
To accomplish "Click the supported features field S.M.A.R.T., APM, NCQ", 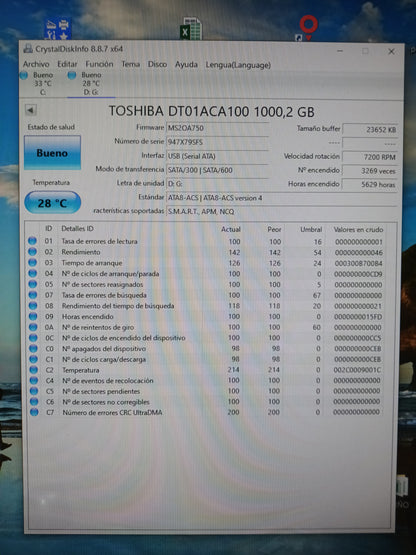I will pyautogui.click(x=281, y=212).
